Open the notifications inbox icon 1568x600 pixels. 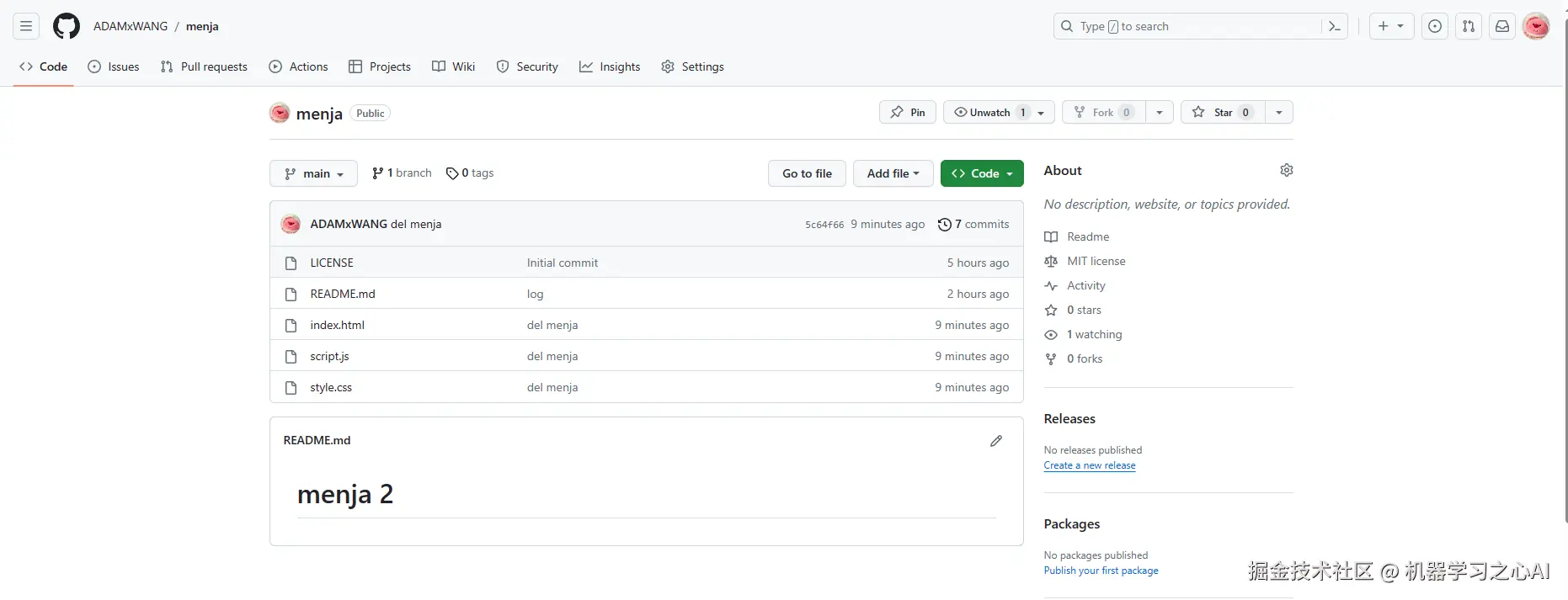(x=1502, y=26)
